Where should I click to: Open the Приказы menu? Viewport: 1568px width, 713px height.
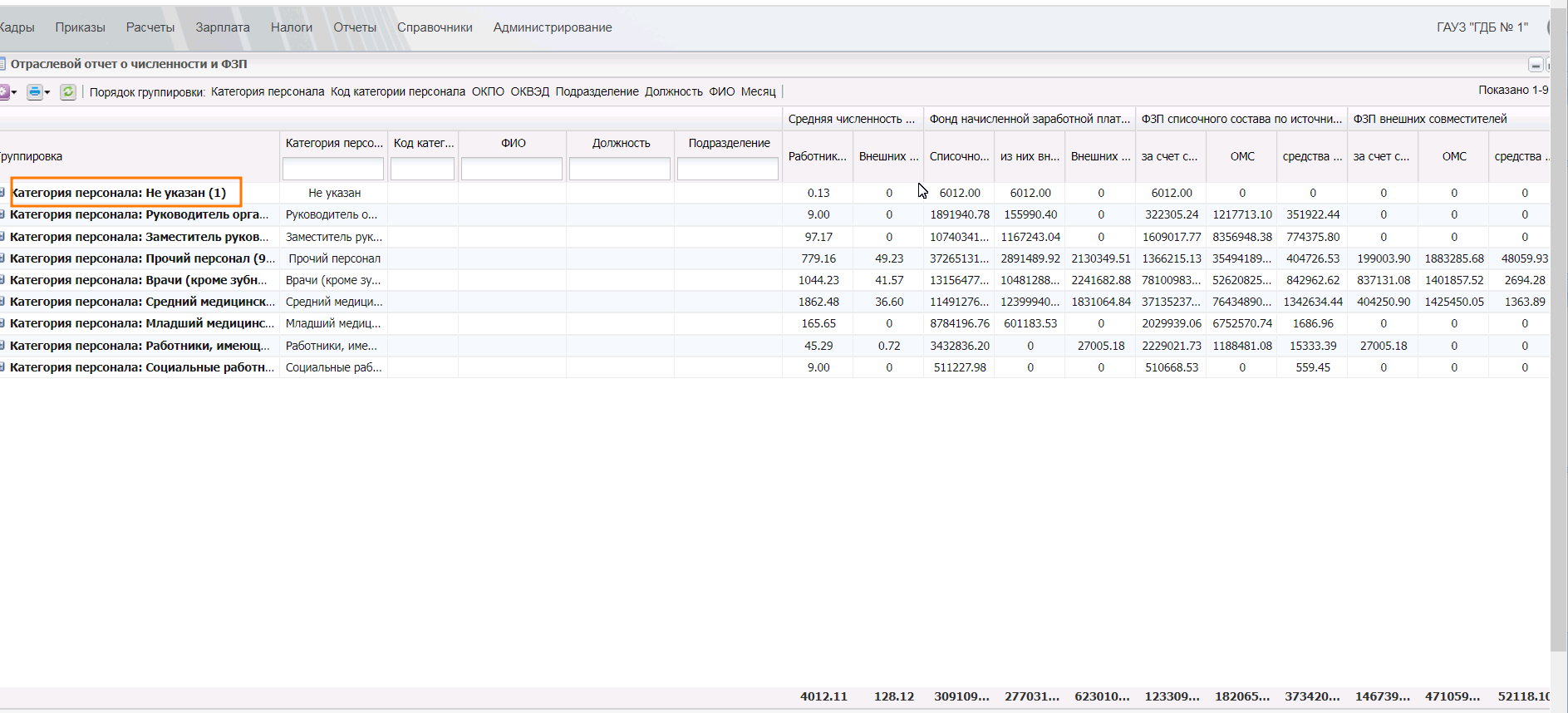[x=80, y=27]
